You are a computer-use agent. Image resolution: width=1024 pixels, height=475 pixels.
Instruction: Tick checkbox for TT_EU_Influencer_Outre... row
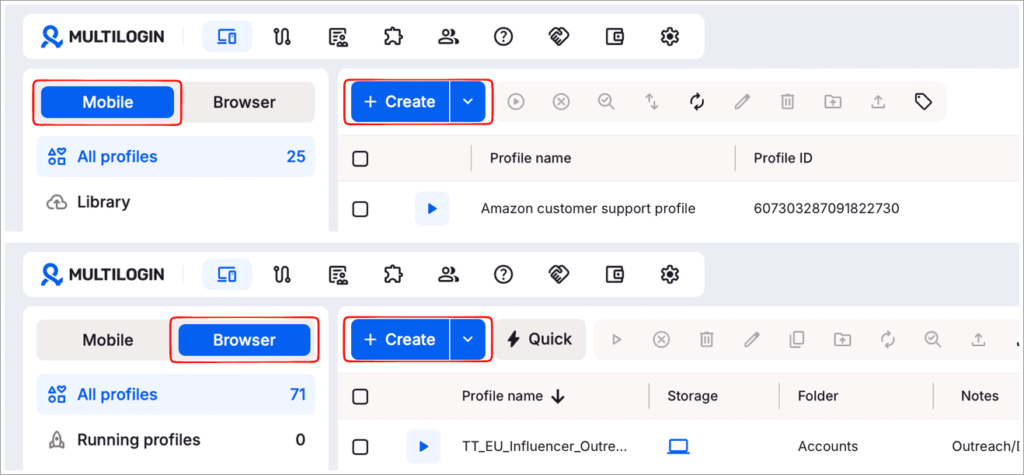(x=360, y=447)
